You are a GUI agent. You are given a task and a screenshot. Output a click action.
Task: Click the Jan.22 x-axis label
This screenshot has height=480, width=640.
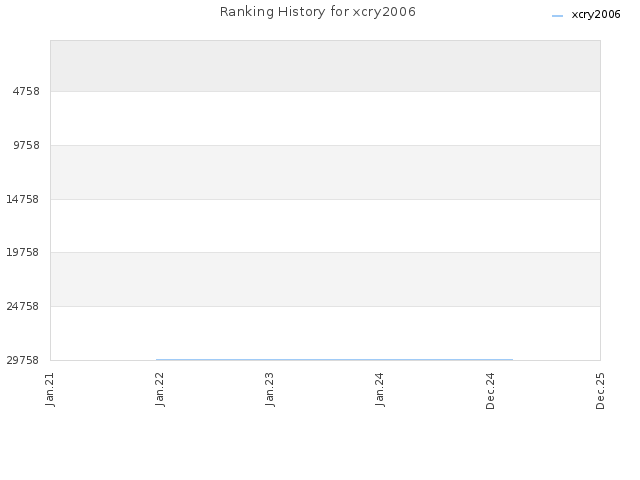pos(160,389)
